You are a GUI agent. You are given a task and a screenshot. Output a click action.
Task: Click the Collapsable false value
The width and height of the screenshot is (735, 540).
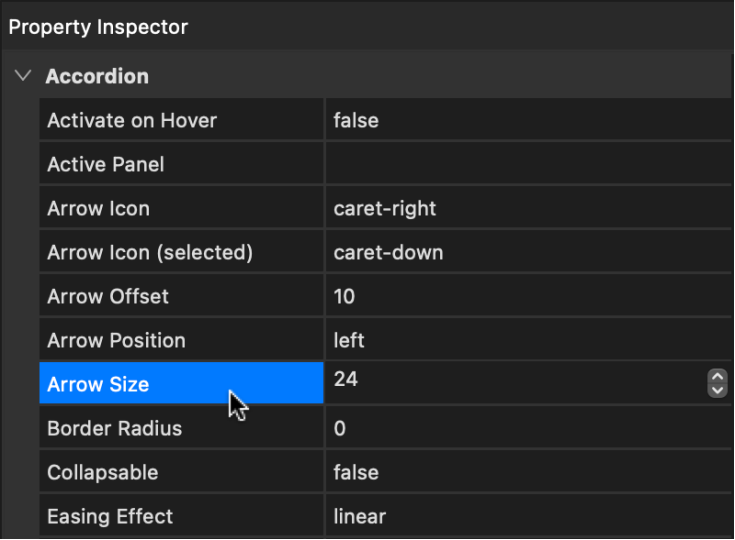356,473
